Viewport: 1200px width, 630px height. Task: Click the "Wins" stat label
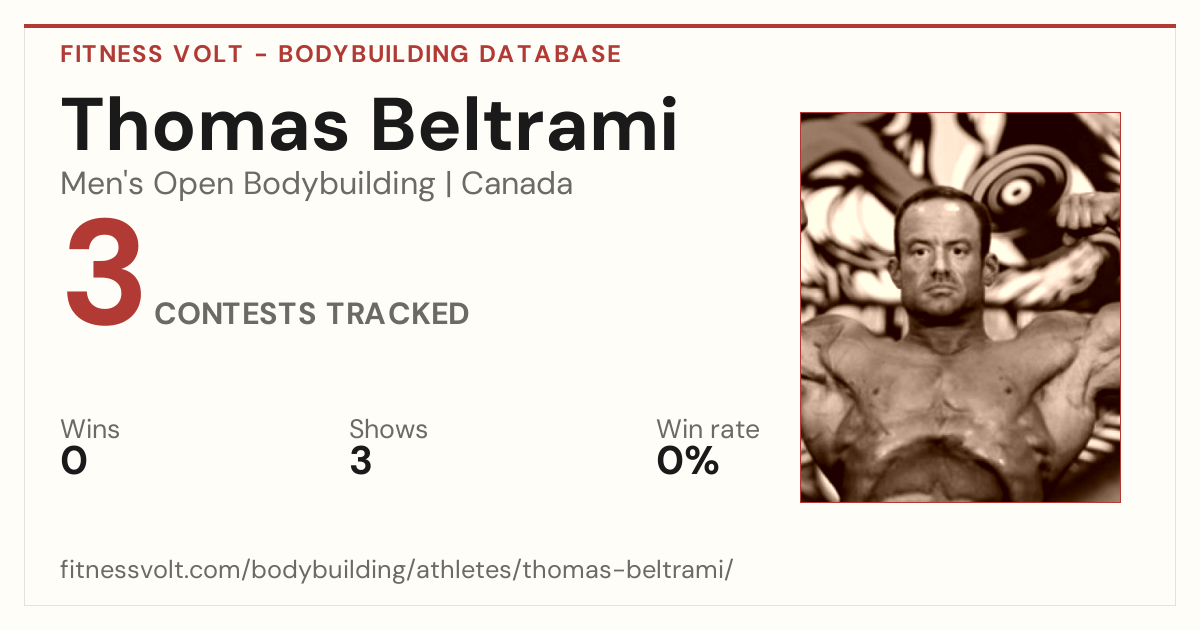click(90, 429)
